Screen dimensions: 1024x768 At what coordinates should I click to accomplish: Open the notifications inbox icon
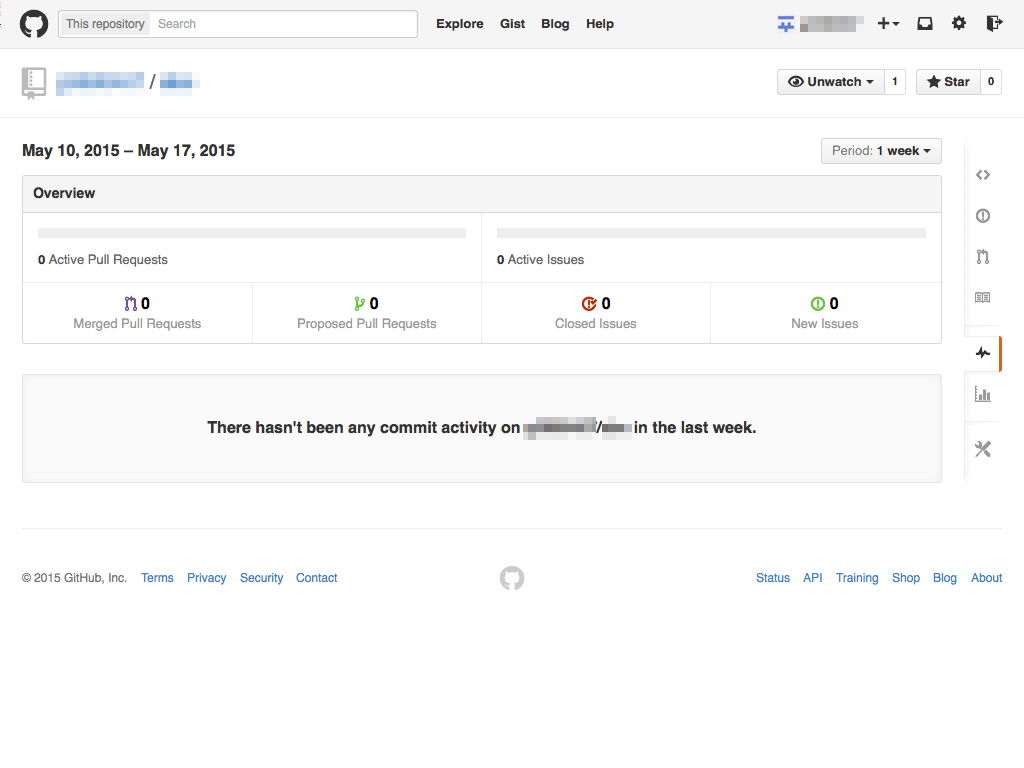click(x=925, y=24)
